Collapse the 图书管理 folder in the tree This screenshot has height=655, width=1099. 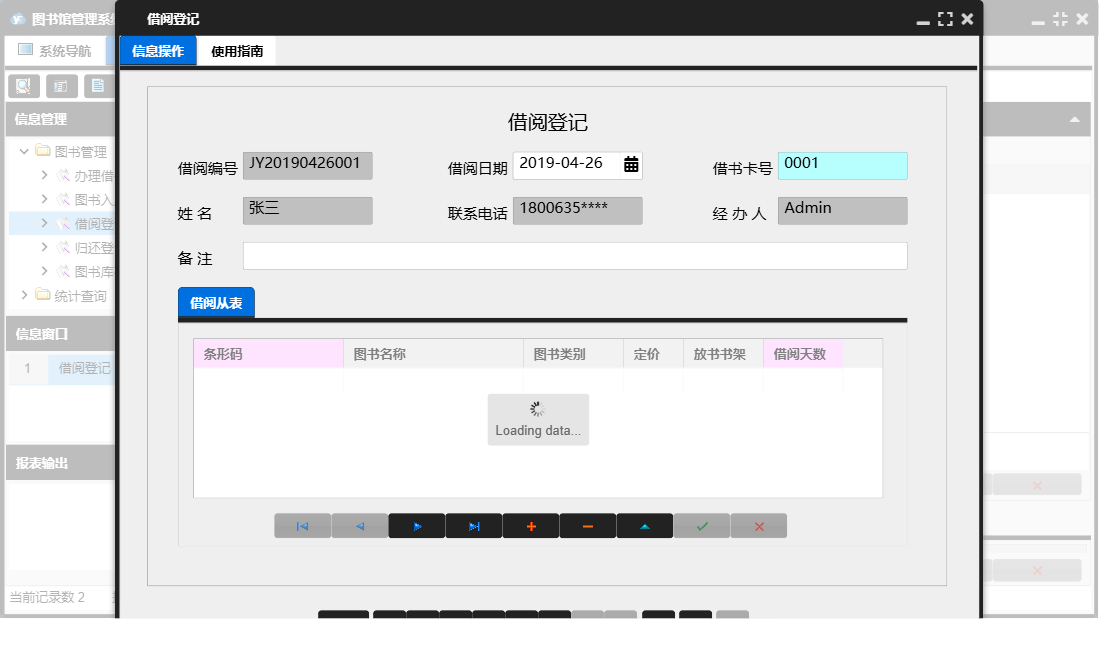pos(22,151)
